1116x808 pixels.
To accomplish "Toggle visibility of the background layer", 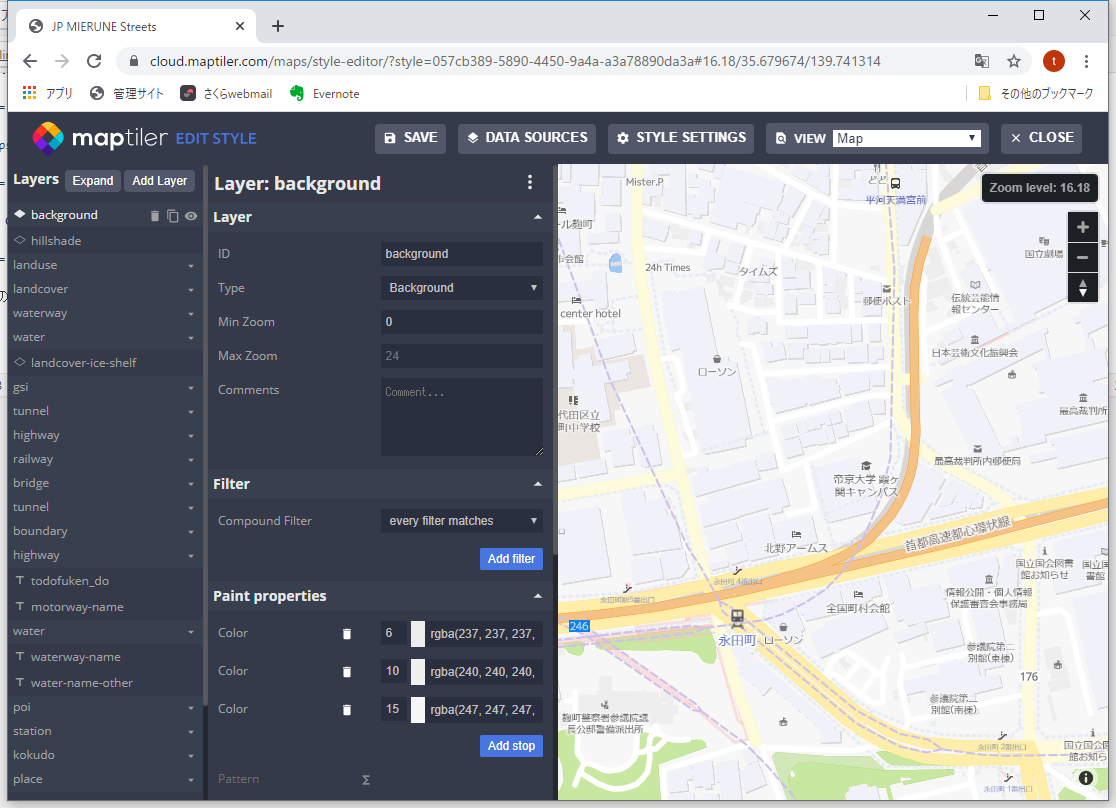I will pos(190,215).
